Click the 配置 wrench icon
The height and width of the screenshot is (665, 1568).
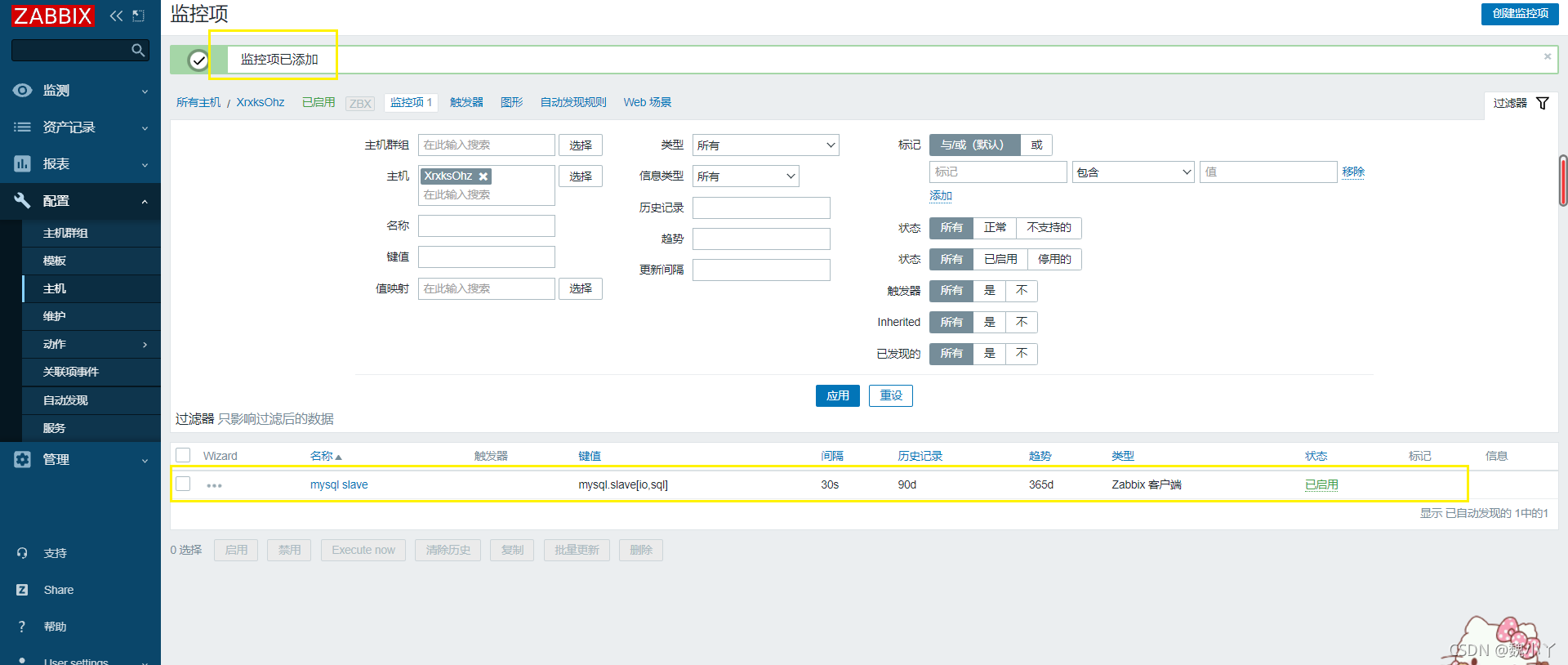[23, 200]
